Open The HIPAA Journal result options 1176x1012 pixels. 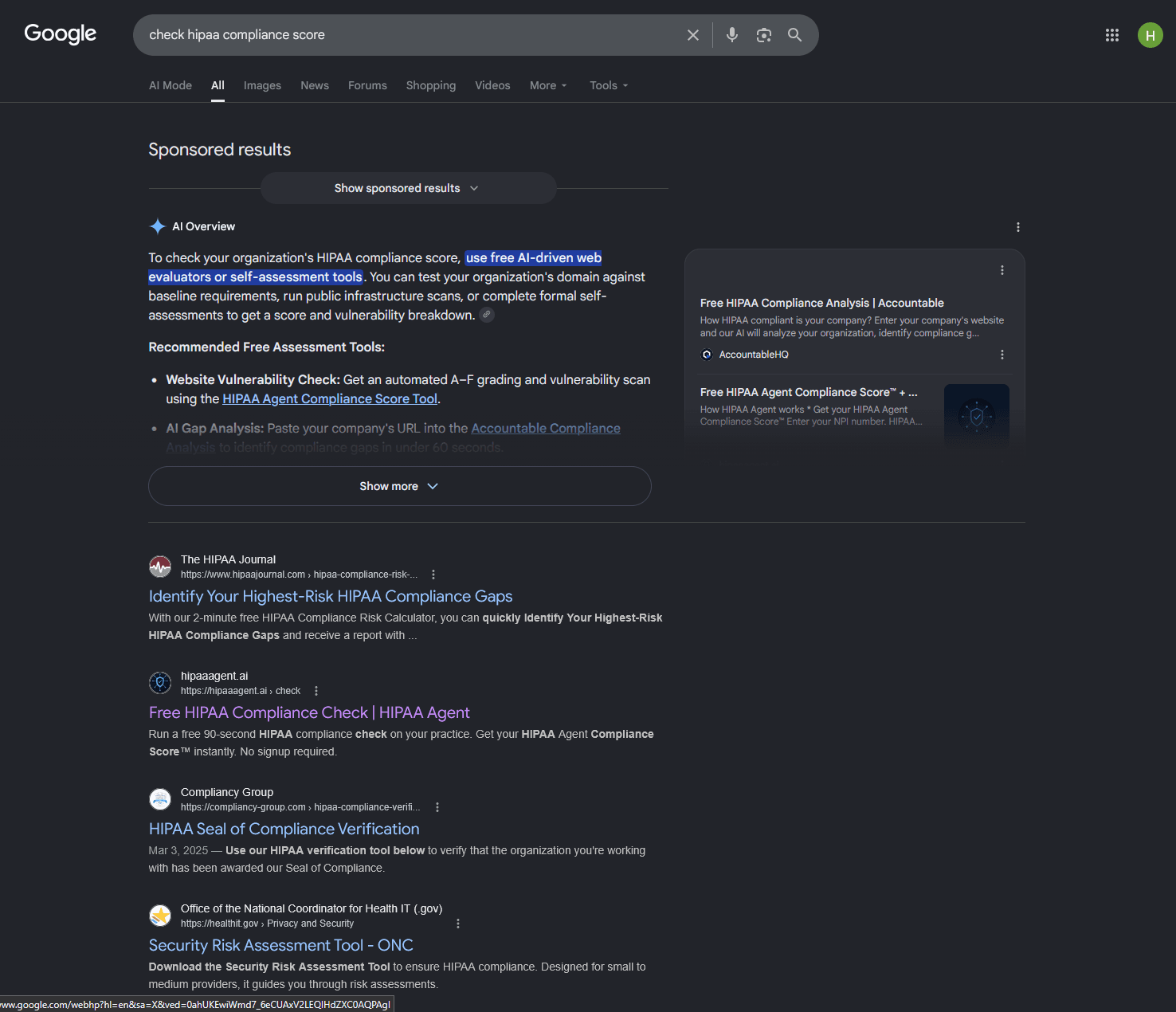(x=433, y=575)
